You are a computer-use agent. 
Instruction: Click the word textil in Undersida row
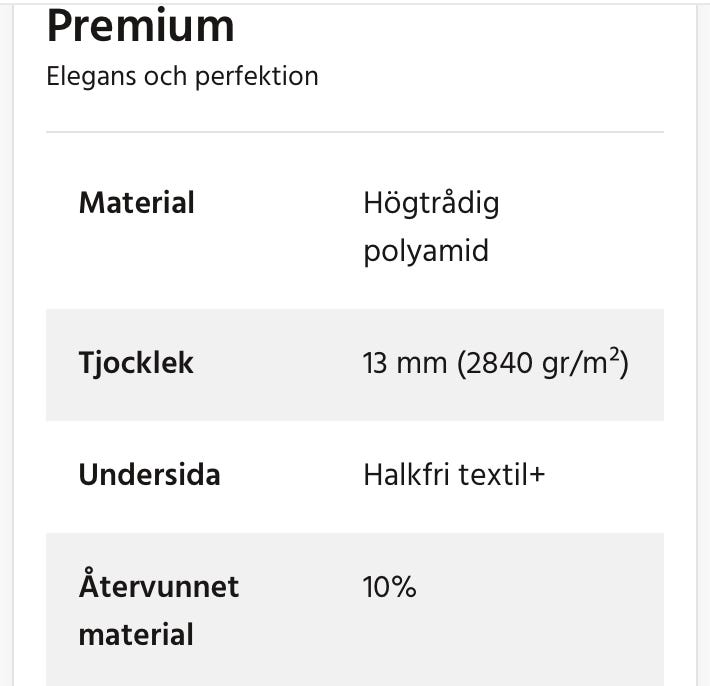tap(494, 474)
